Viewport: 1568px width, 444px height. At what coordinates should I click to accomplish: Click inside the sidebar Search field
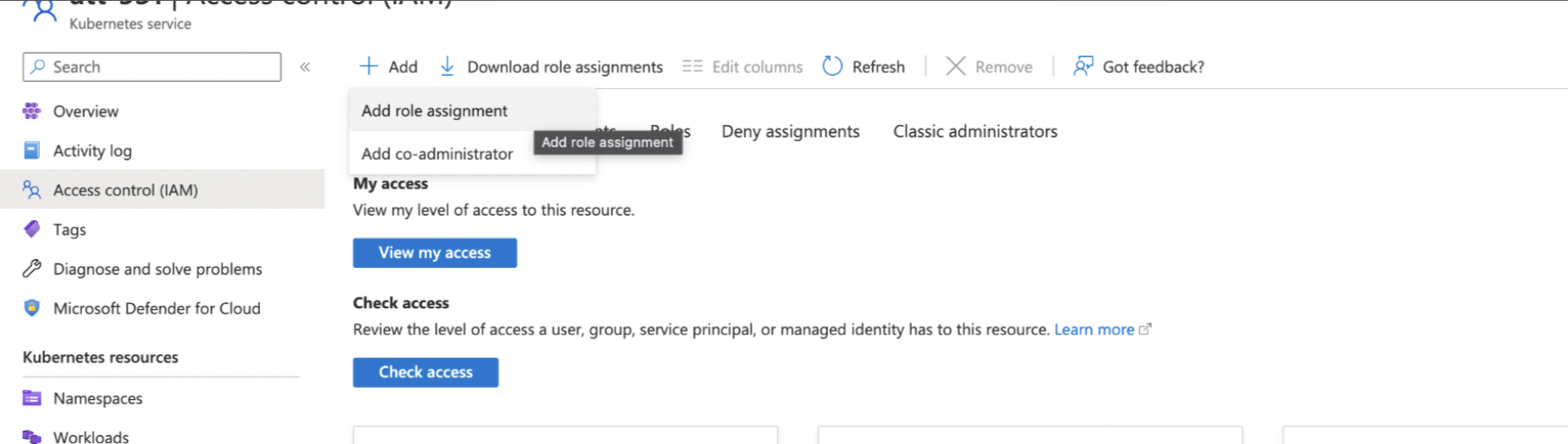tap(152, 67)
